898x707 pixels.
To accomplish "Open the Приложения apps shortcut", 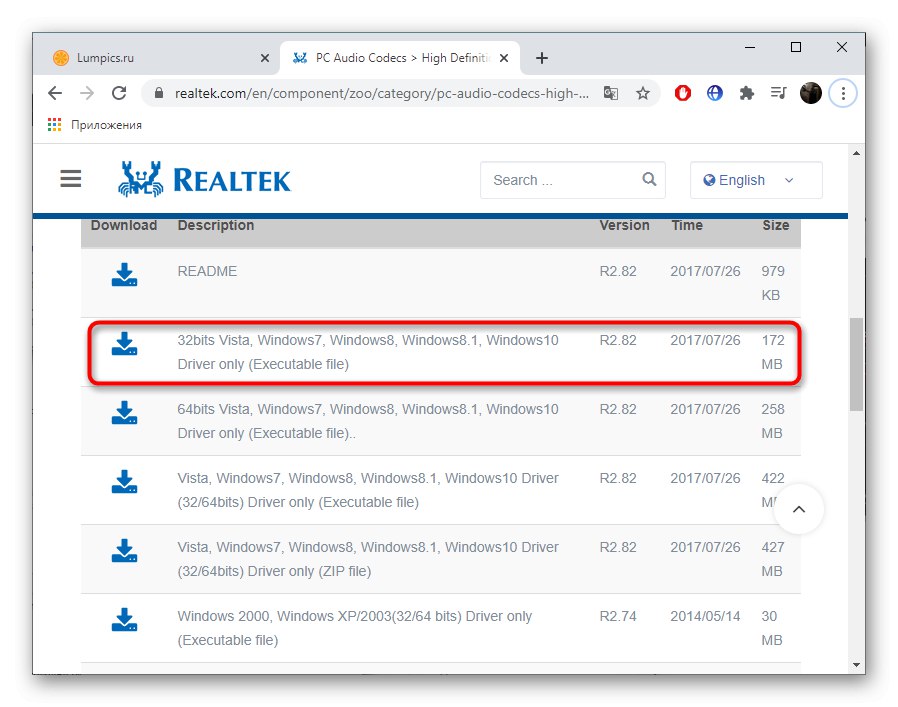I will coord(95,125).
